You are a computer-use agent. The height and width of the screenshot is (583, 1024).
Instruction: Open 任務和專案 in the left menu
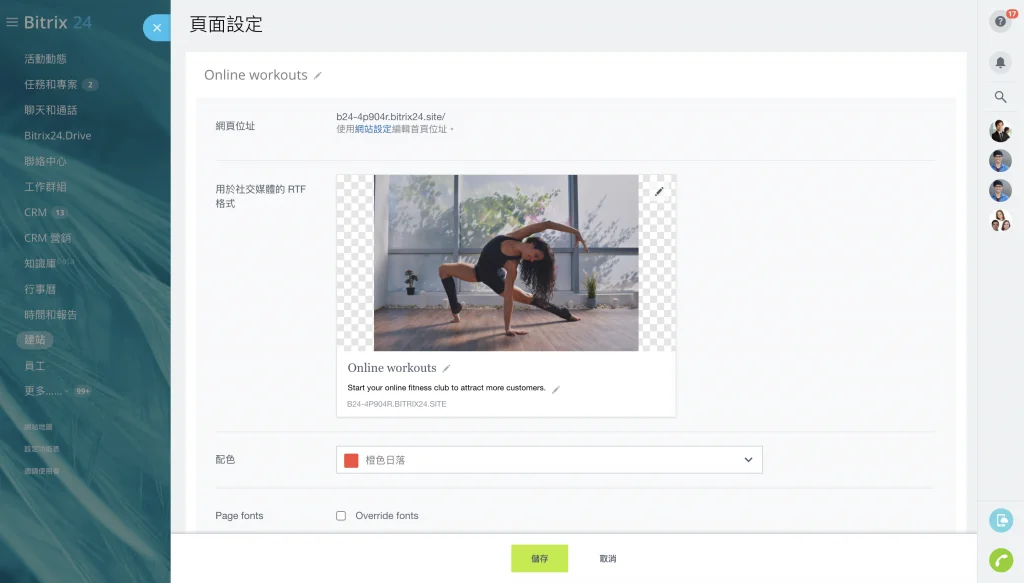click(x=50, y=85)
